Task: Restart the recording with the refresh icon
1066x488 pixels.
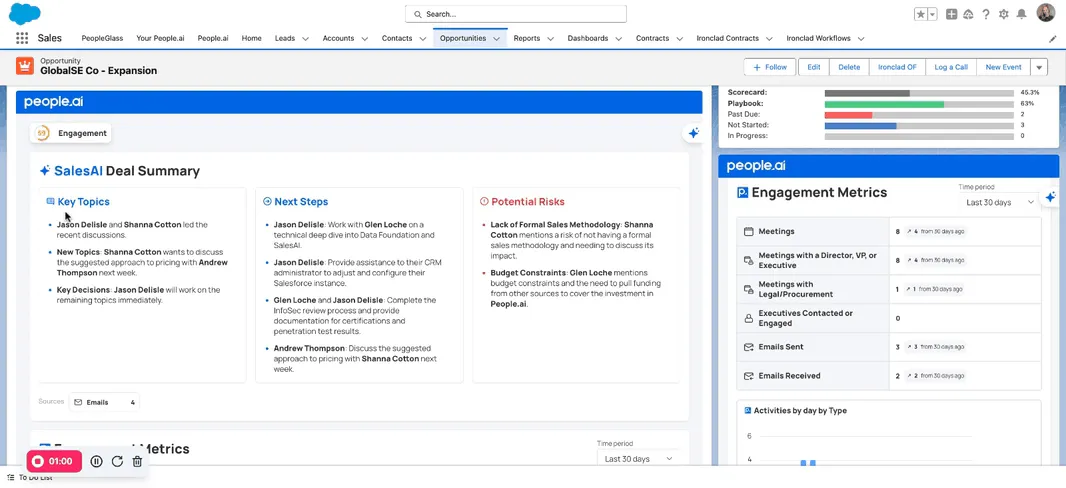Action: click(117, 461)
